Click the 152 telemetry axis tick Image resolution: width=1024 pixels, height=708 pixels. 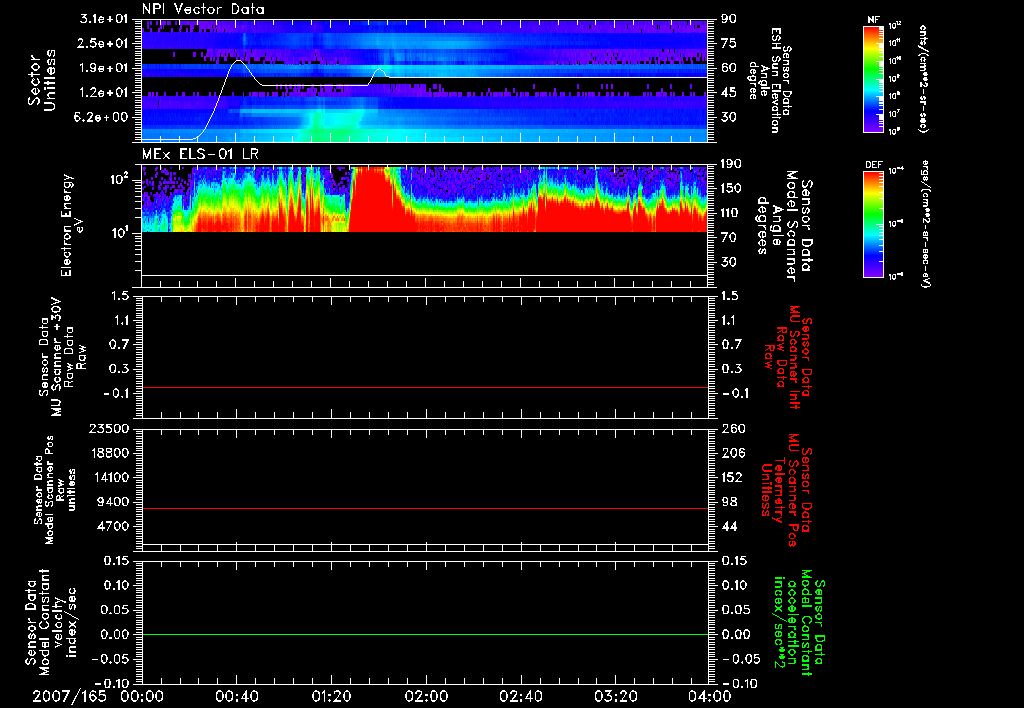[x=731, y=477]
